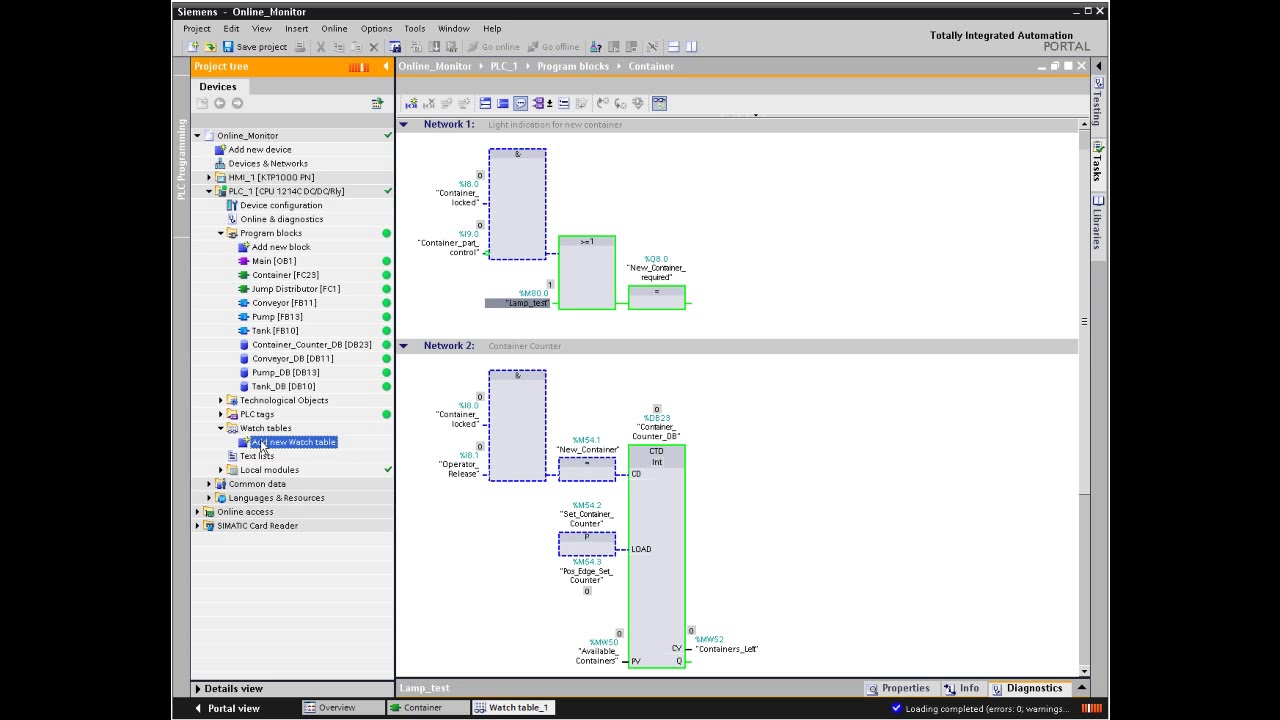Click the Delete X icon in main toolbar
The height and width of the screenshot is (720, 1280).
click(374, 47)
